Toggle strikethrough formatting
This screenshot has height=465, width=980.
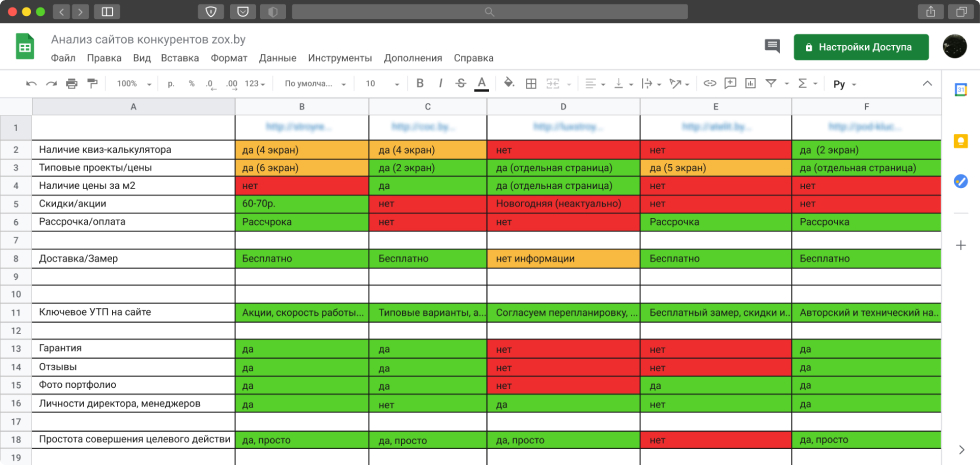(460, 84)
